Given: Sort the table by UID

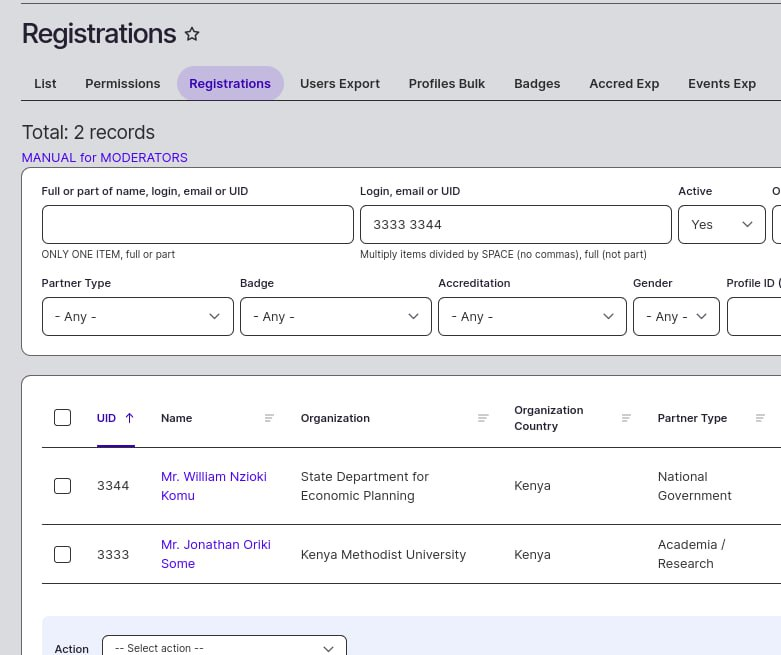Looking at the screenshot, I should pyautogui.click(x=106, y=418).
